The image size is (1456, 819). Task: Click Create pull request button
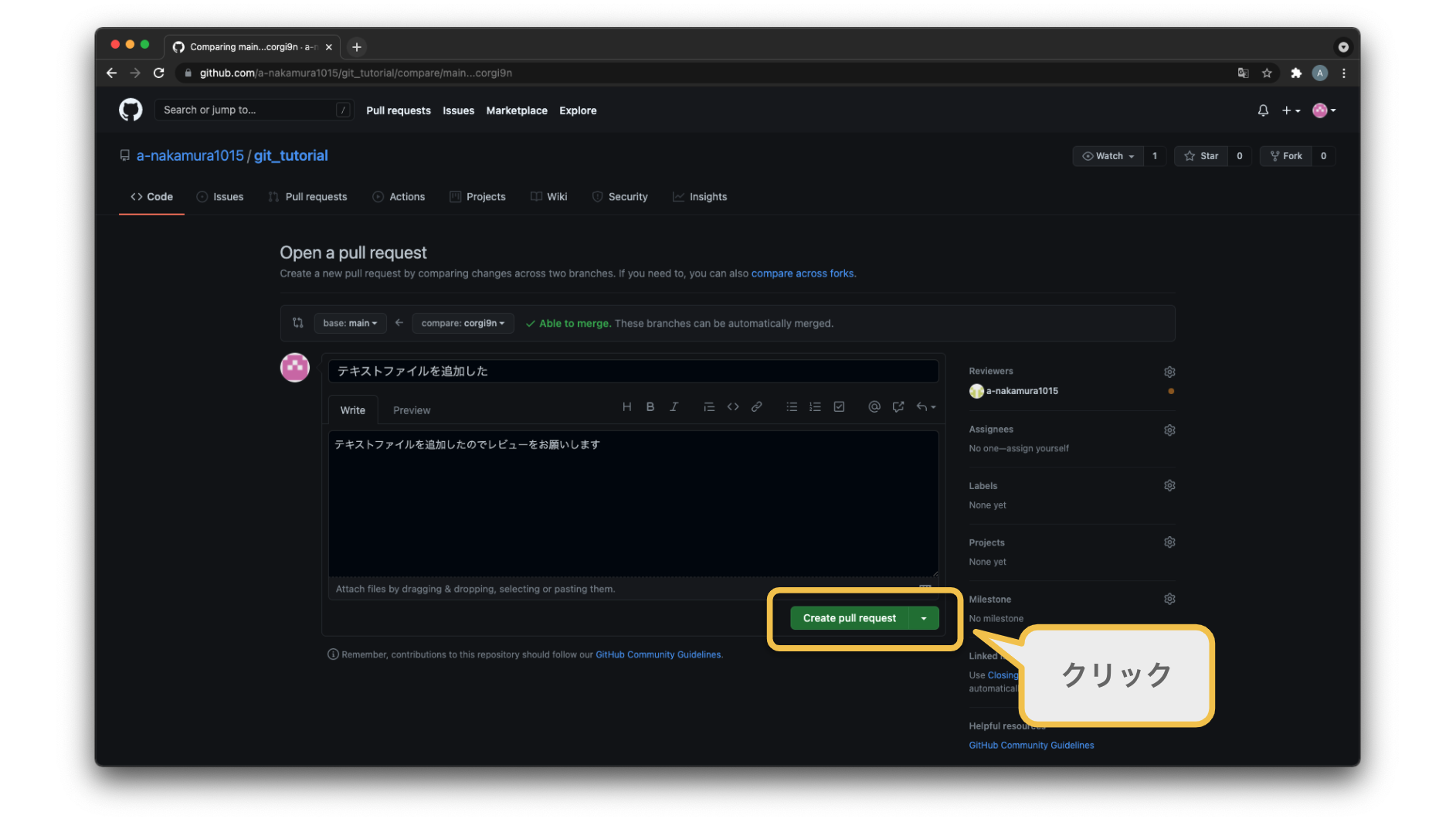pyautogui.click(x=850, y=618)
